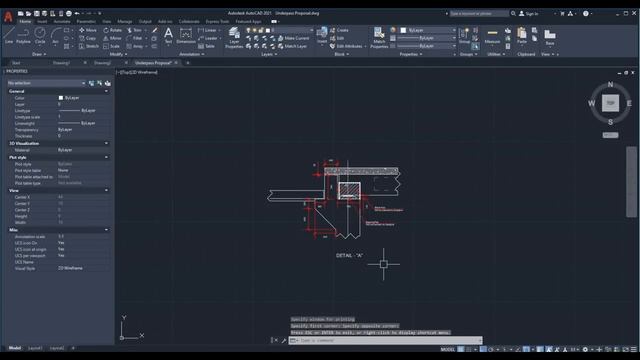Click the ribbon object color swatch
Screen dimensions: 640x360
(x=403, y=30)
